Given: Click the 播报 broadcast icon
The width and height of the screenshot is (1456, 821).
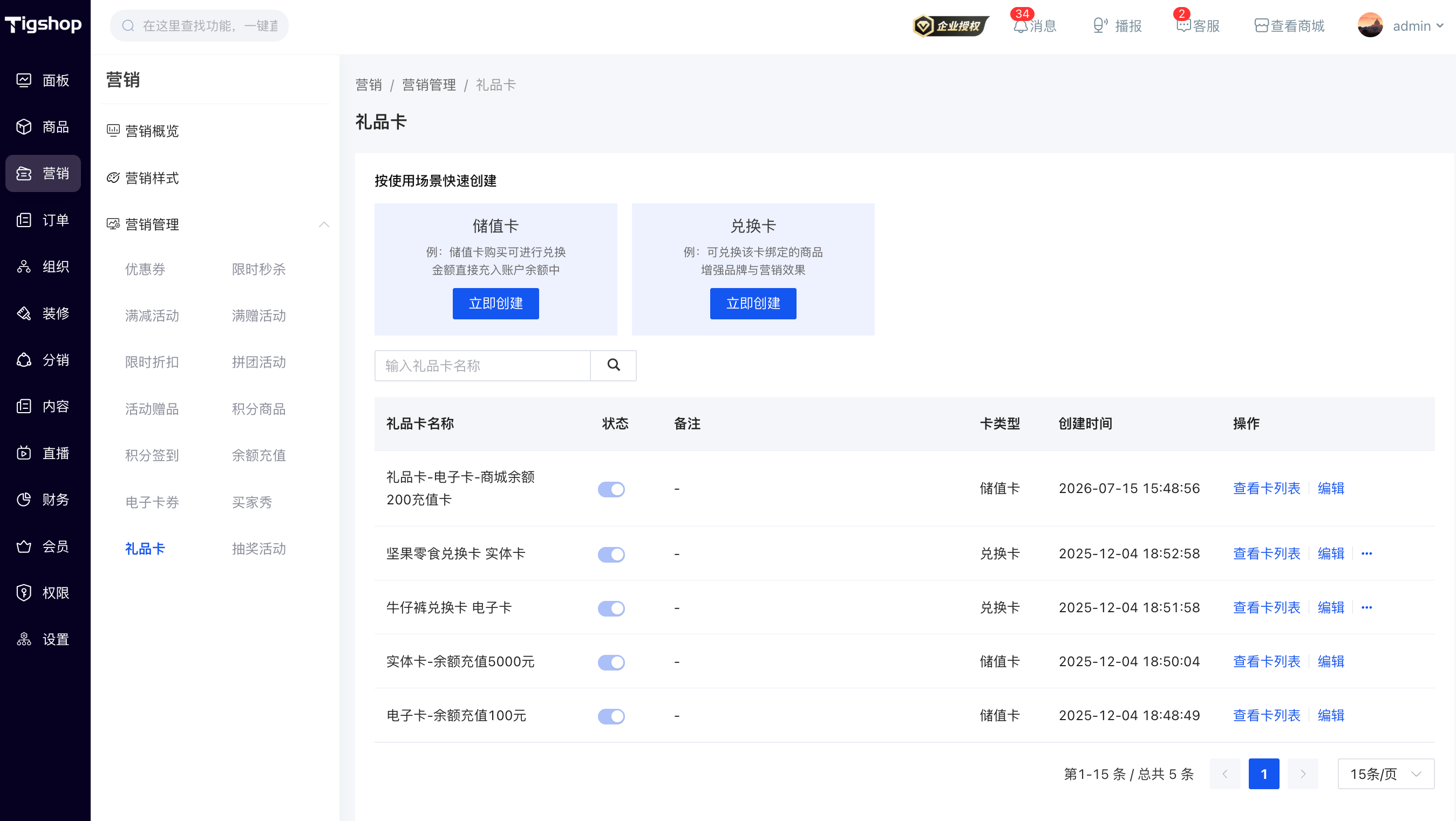Looking at the screenshot, I should coord(1100,26).
